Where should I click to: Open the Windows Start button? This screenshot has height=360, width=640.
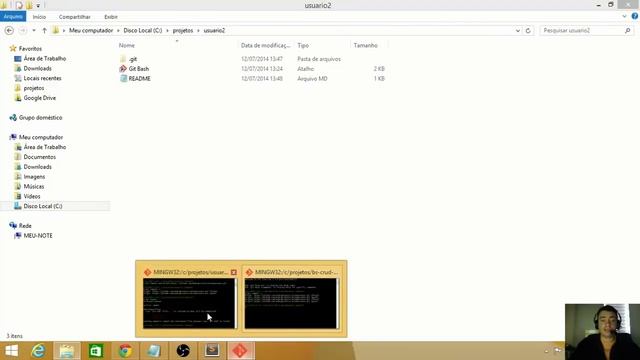click(x=11, y=351)
